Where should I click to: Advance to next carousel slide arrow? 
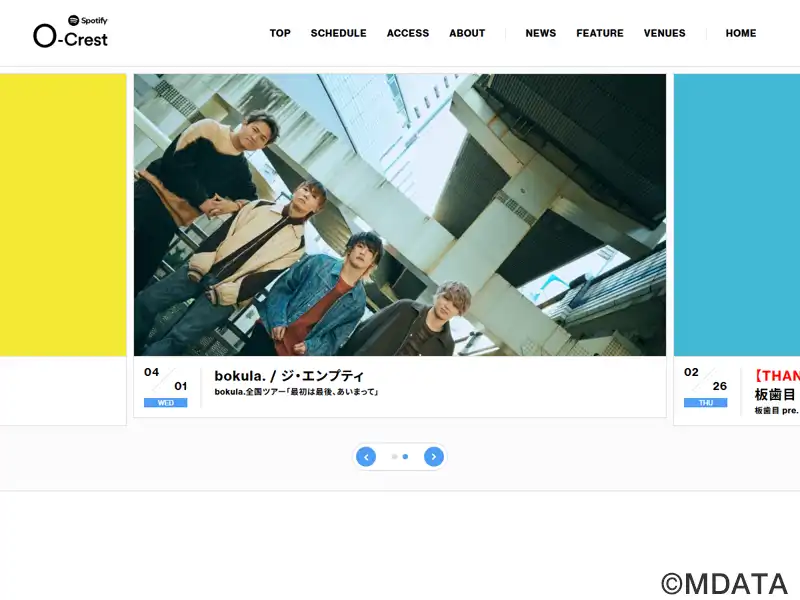point(434,457)
